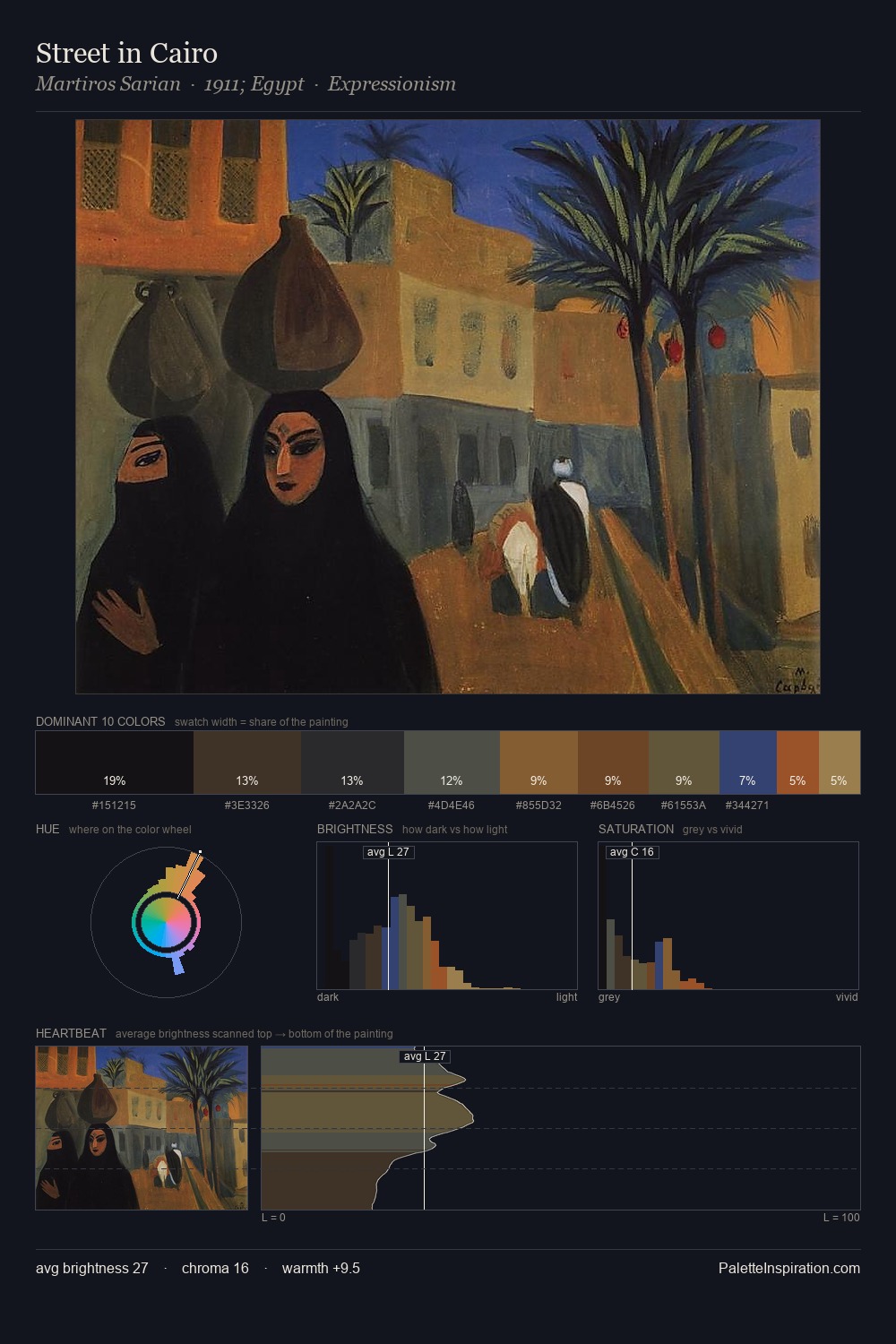
Task: Pick the #61553A olive swatch
Action: (x=684, y=762)
